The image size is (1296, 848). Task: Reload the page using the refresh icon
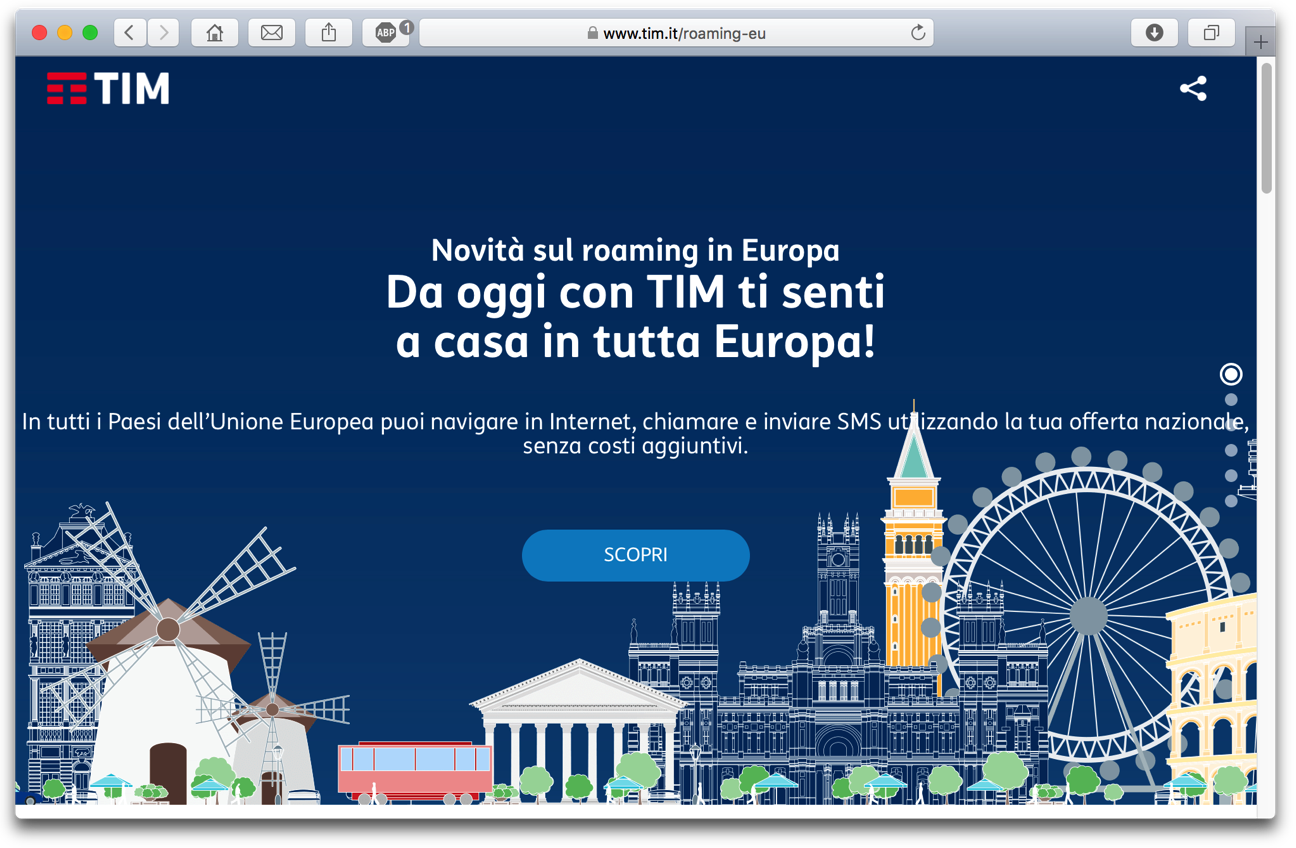pyautogui.click(x=917, y=32)
